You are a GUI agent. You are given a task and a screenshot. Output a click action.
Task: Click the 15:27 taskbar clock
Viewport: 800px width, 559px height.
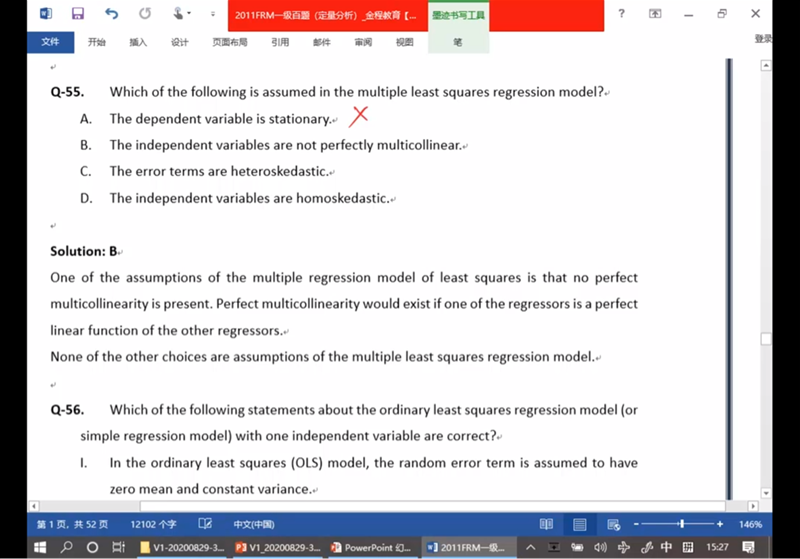[x=717, y=547]
